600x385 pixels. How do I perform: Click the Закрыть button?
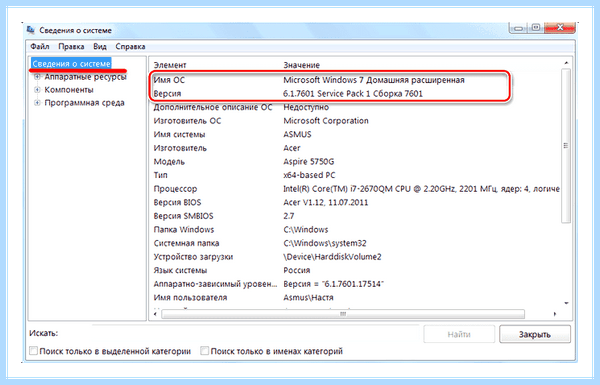(535, 334)
